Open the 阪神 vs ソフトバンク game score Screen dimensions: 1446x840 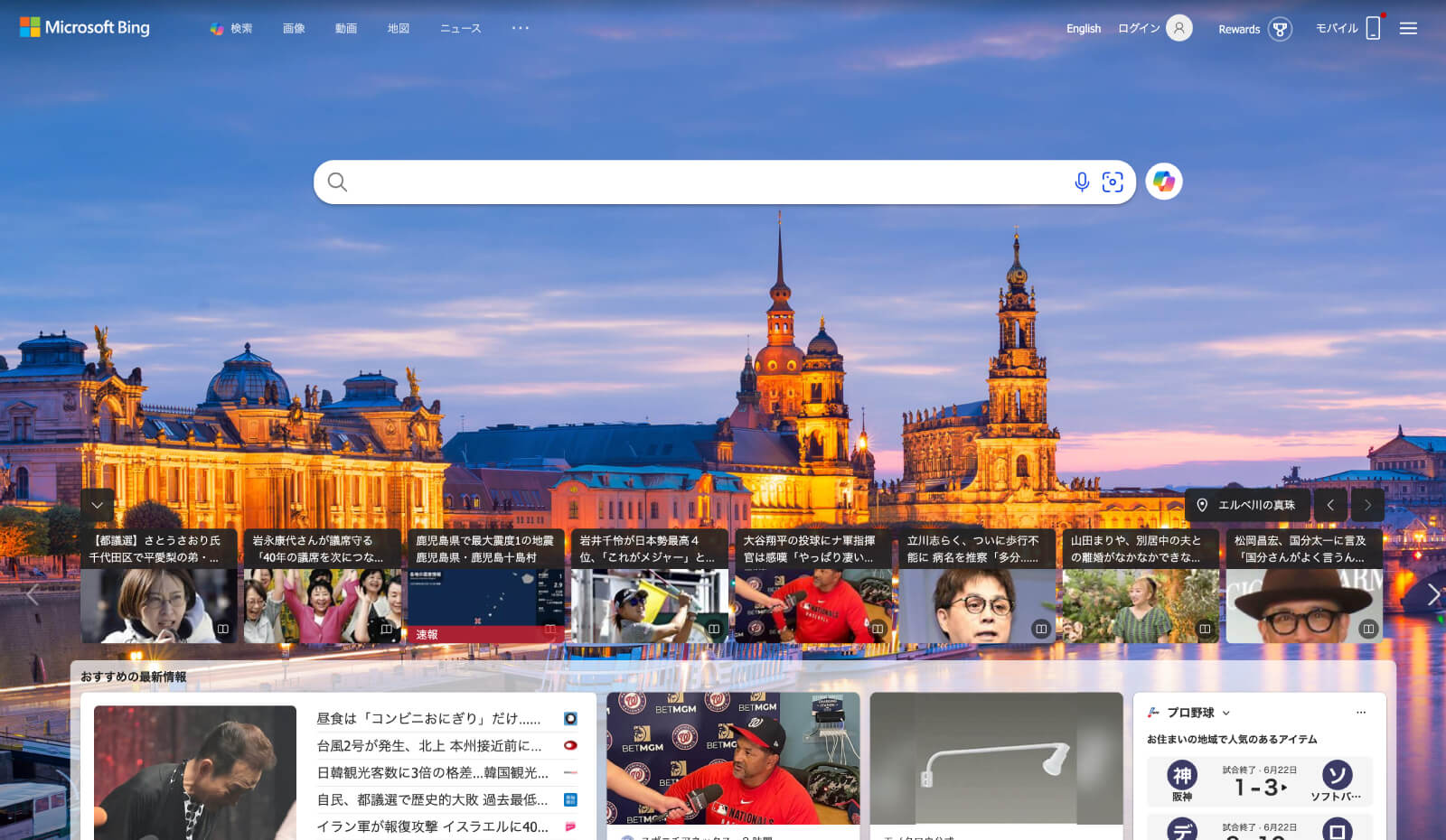pos(1260,781)
